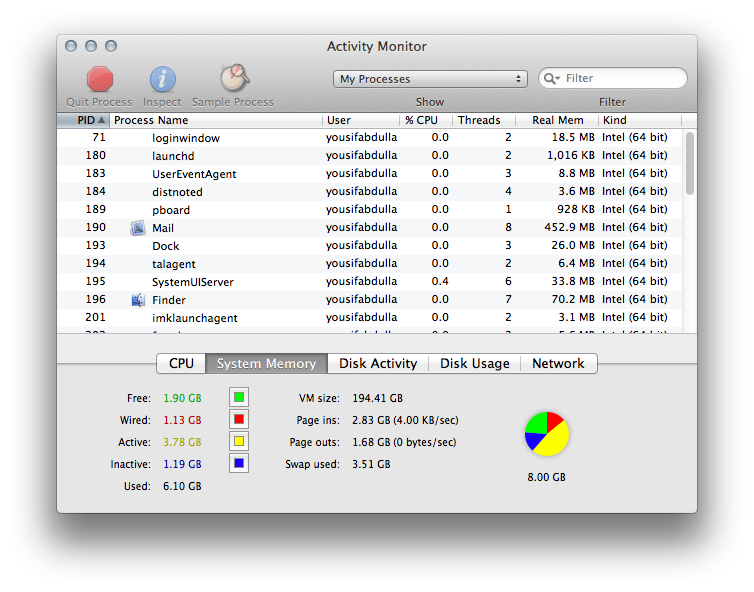The height and width of the screenshot is (592, 754).
Task: Sort by Real Mem column header
Action: [x=557, y=120]
